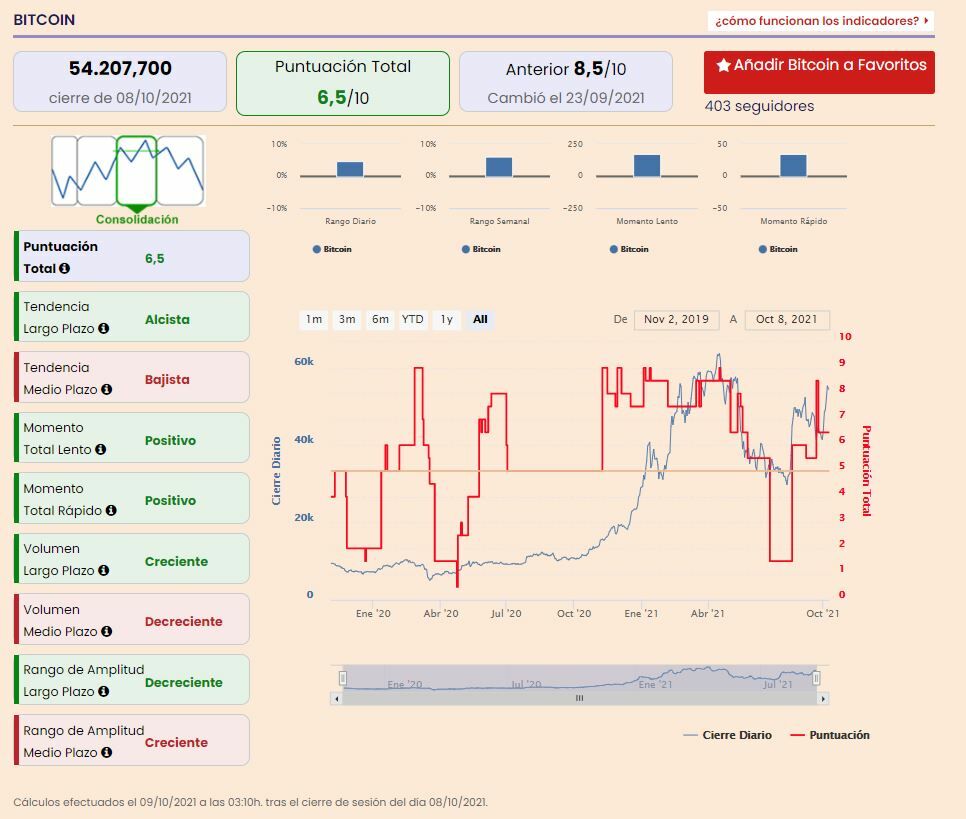Click Añadir Bitcoin a Favoritos button

coord(819,72)
